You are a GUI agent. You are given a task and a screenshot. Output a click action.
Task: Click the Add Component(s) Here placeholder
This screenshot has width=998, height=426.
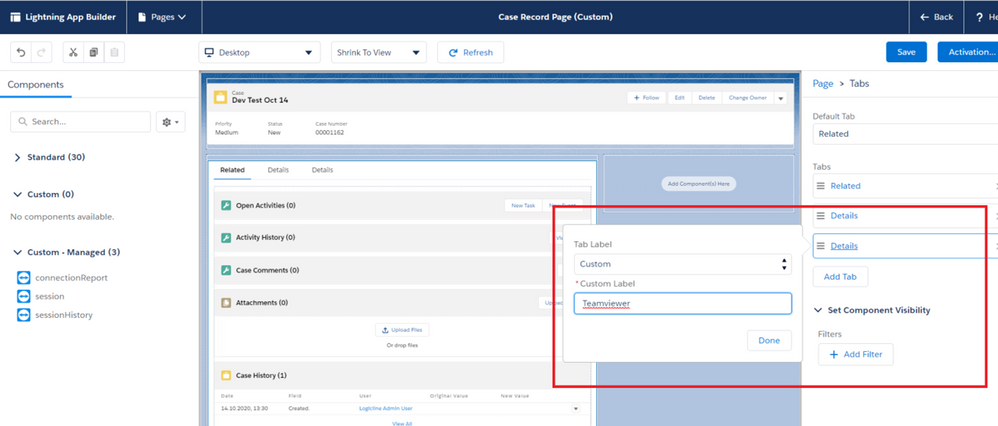(x=698, y=183)
